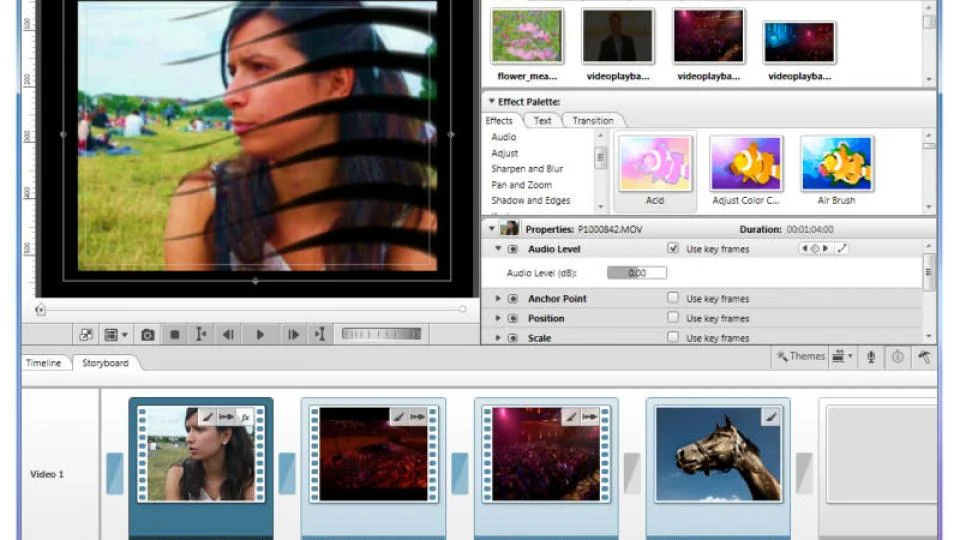Viewport: 960px width, 540px height.
Task: Expand the Scale property
Action: click(x=498, y=338)
